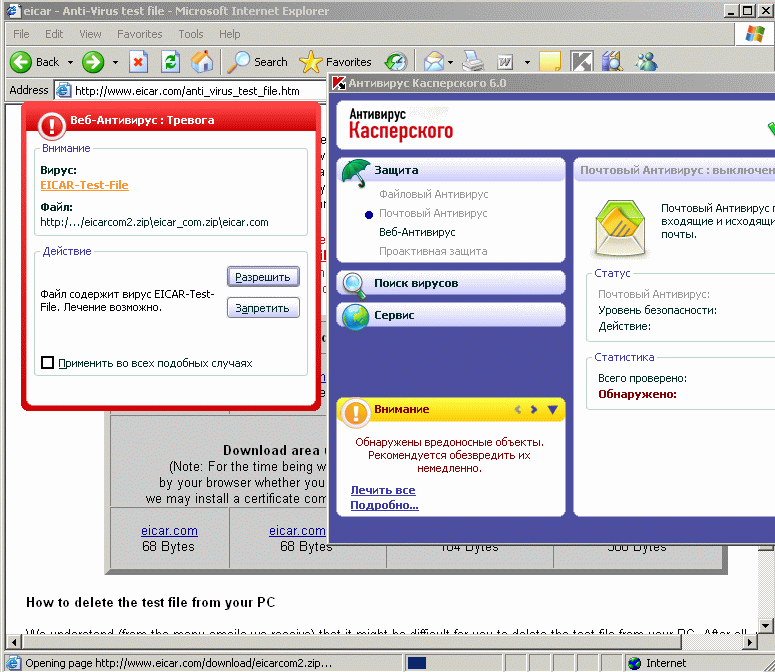This screenshot has height=672, width=775.
Task: Click the orange warning icon in Внимание panel
Action: [x=355, y=412]
